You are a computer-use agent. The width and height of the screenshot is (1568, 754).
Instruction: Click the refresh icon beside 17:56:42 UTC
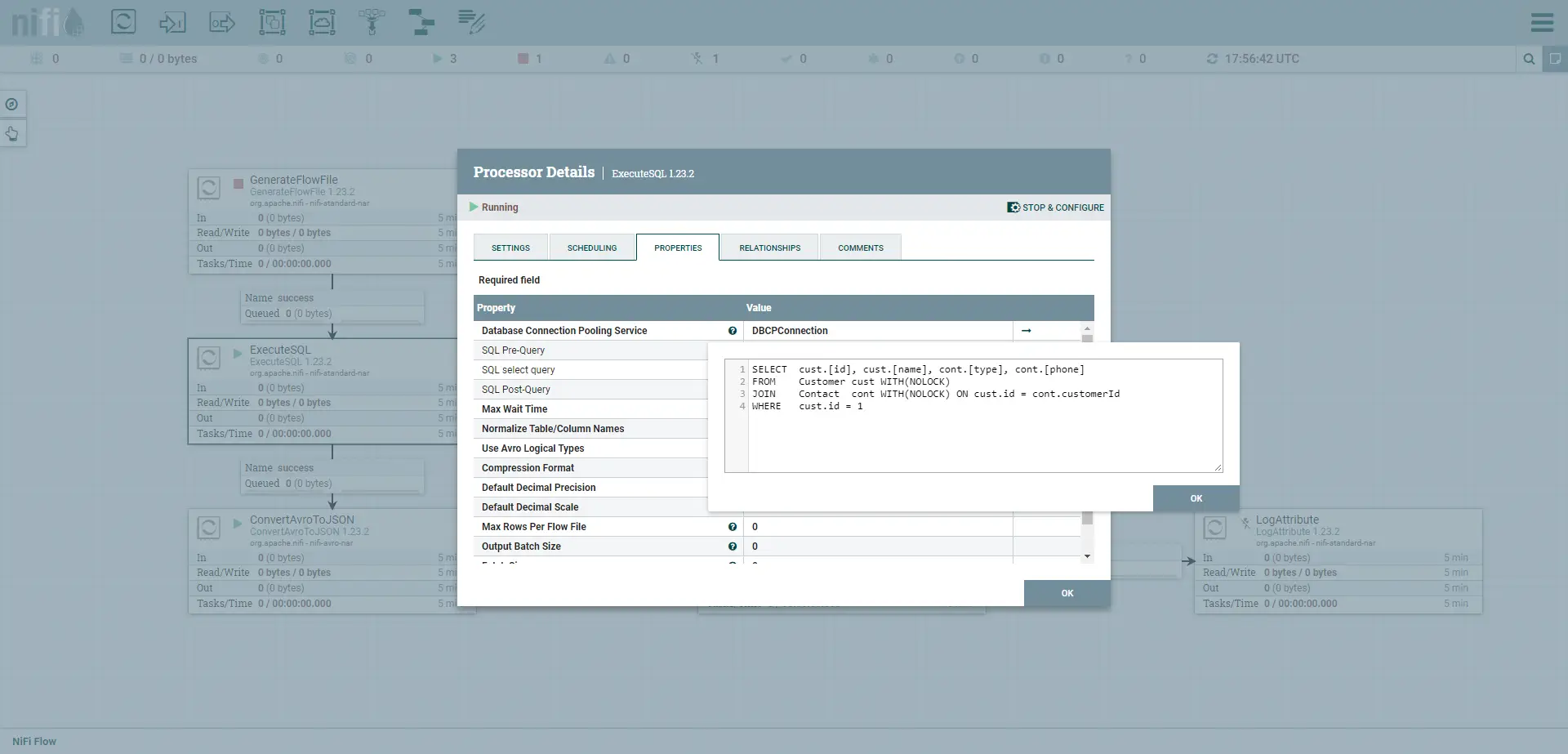click(1212, 59)
